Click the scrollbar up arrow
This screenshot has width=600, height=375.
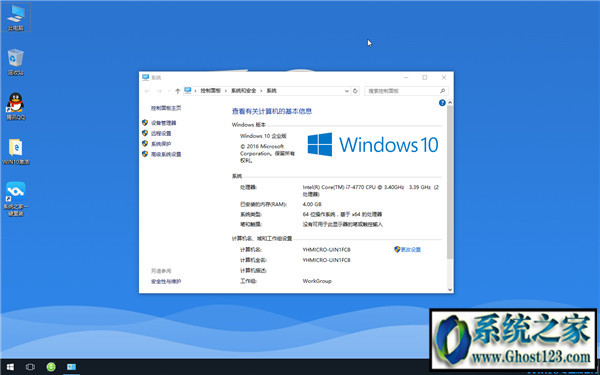450,103
